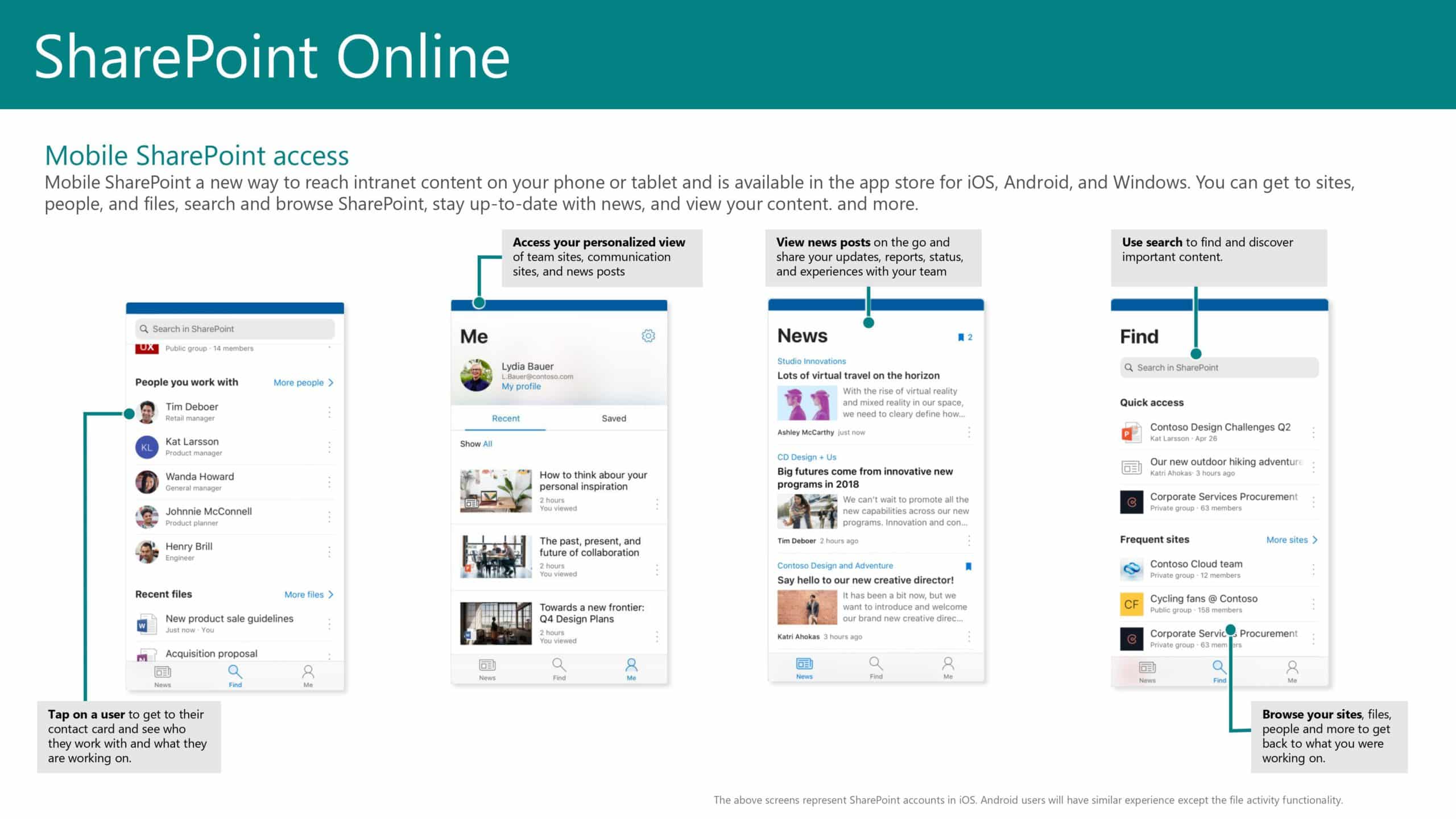1456x819 pixels.
Task: Open options for Lots of virtual travel post
Action: [x=969, y=432]
